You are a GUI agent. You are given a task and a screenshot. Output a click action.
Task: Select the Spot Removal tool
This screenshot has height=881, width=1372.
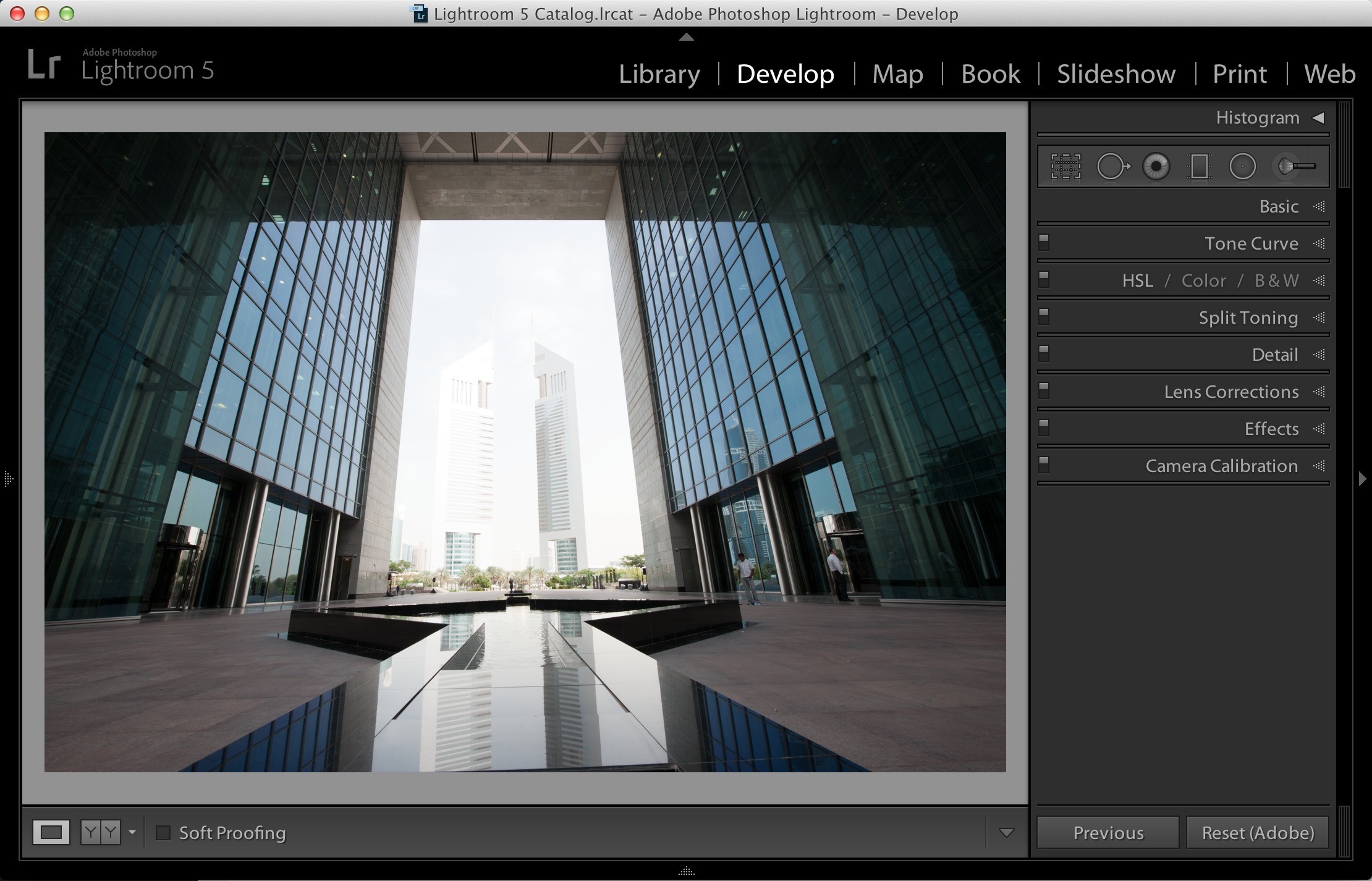[x=1113, y=166]
